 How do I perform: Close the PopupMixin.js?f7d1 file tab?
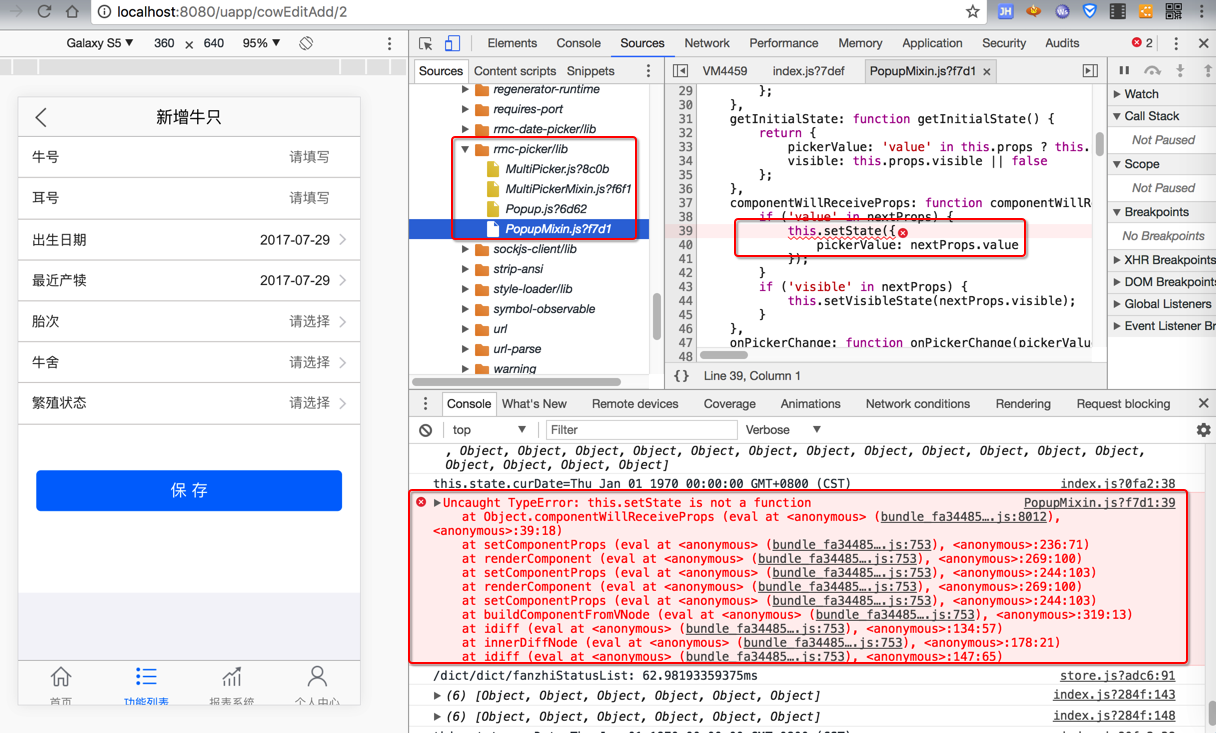987,72
